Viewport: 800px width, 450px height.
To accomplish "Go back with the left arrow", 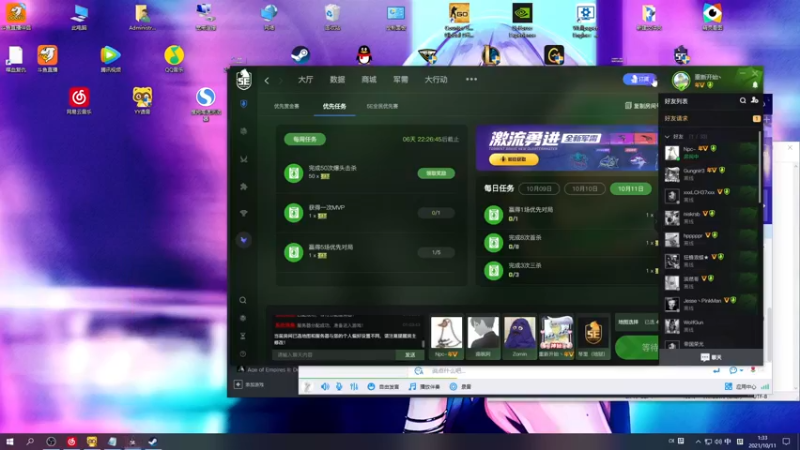I will [x=267, y=80].
